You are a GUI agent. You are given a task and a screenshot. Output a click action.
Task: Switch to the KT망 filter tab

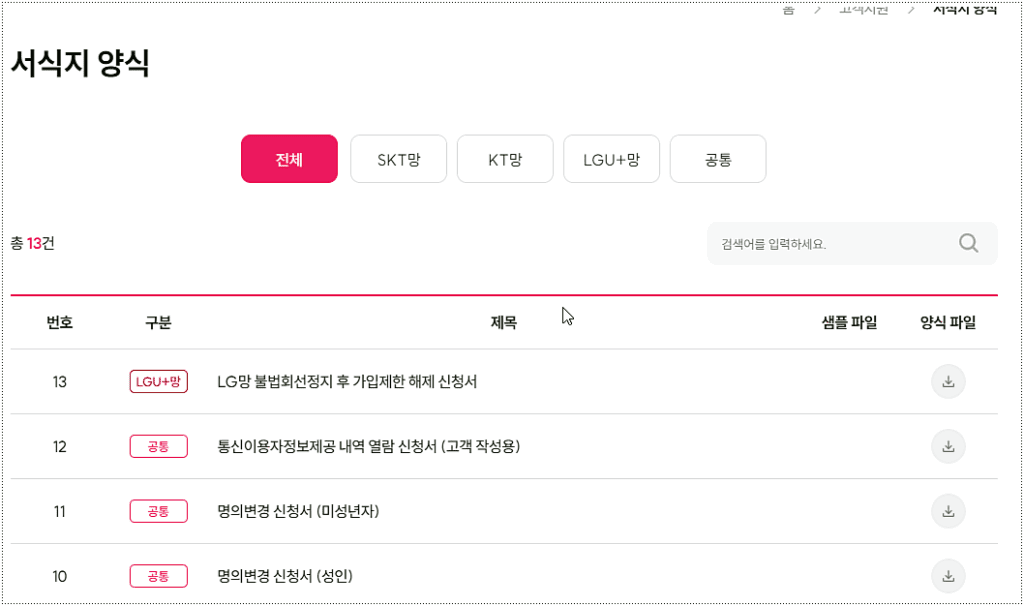point(505,158)
